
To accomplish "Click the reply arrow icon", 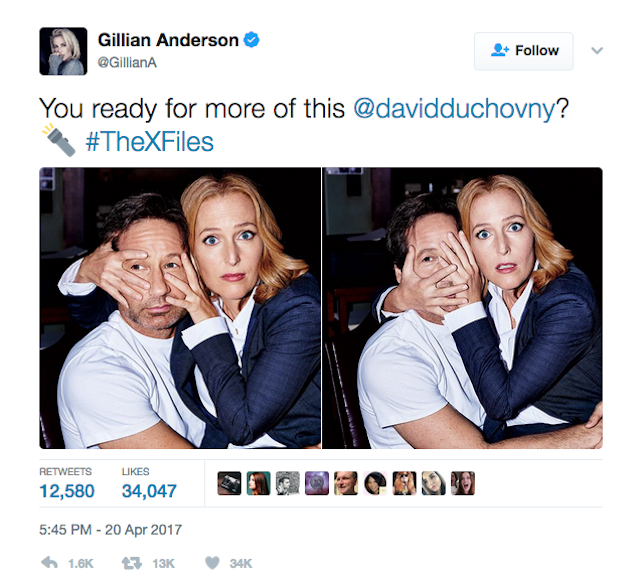I will [49, 563].
